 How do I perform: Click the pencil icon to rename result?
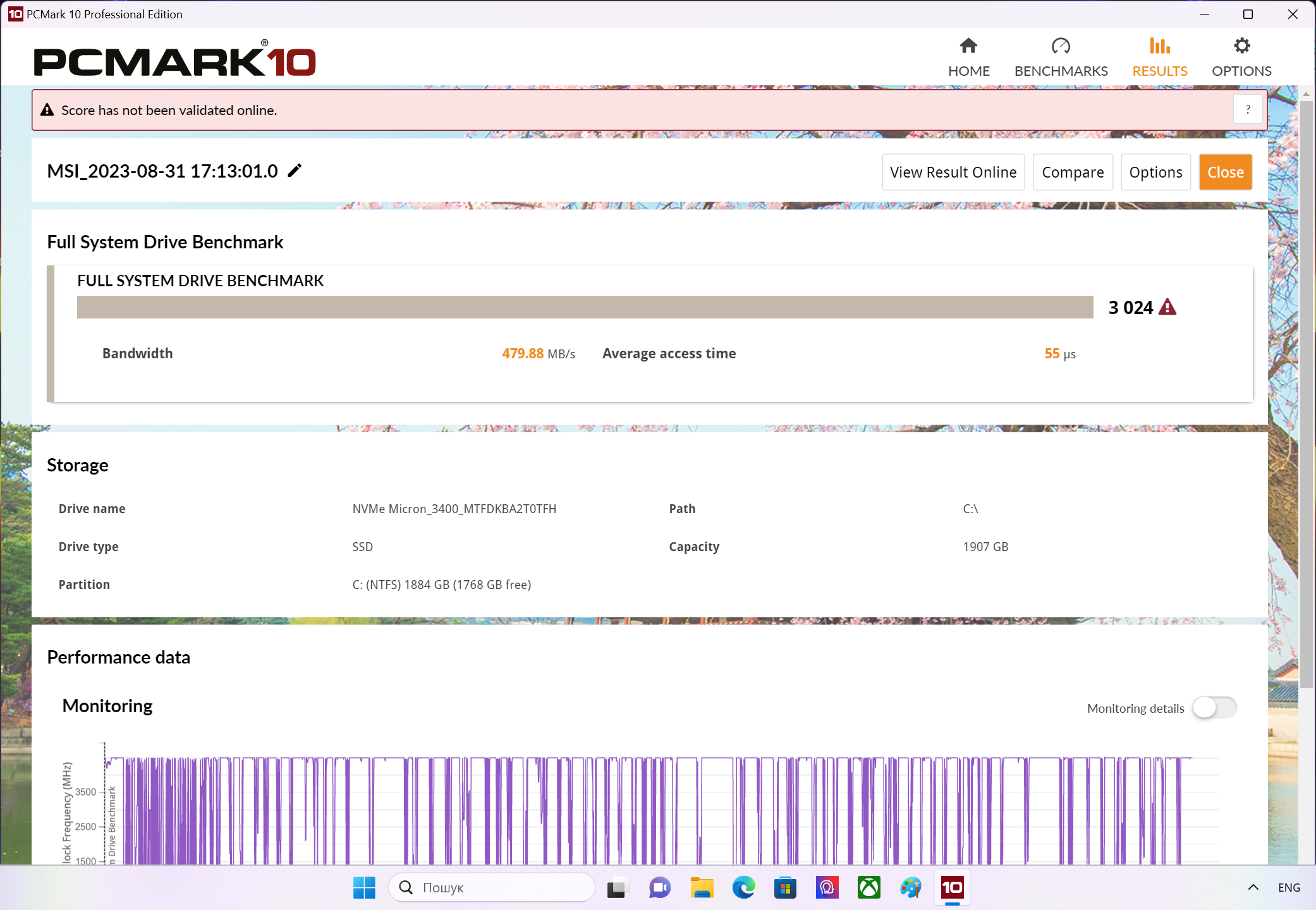(295, 171)
